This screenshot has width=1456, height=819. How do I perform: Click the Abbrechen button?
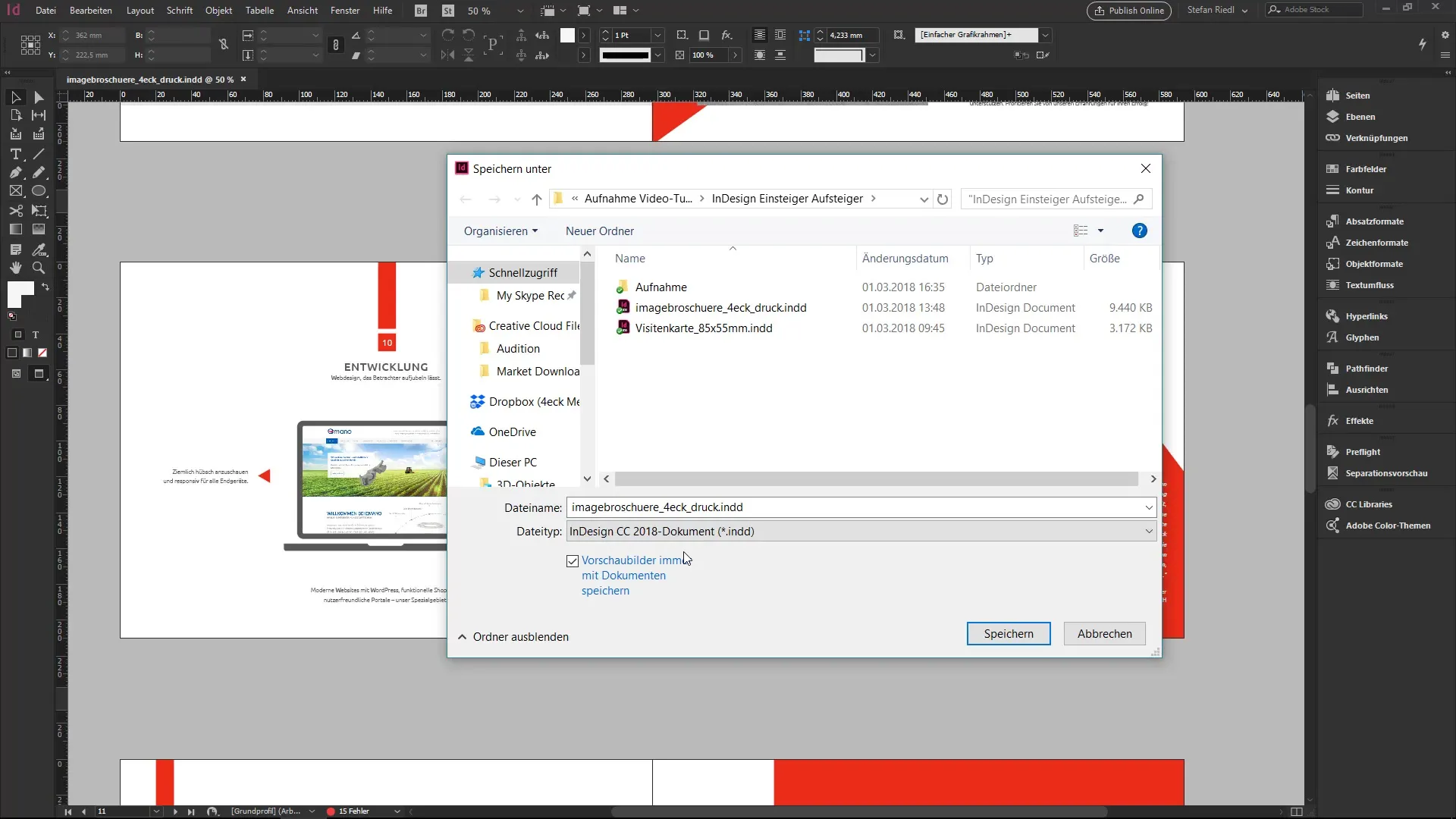tap(1104, 634)
